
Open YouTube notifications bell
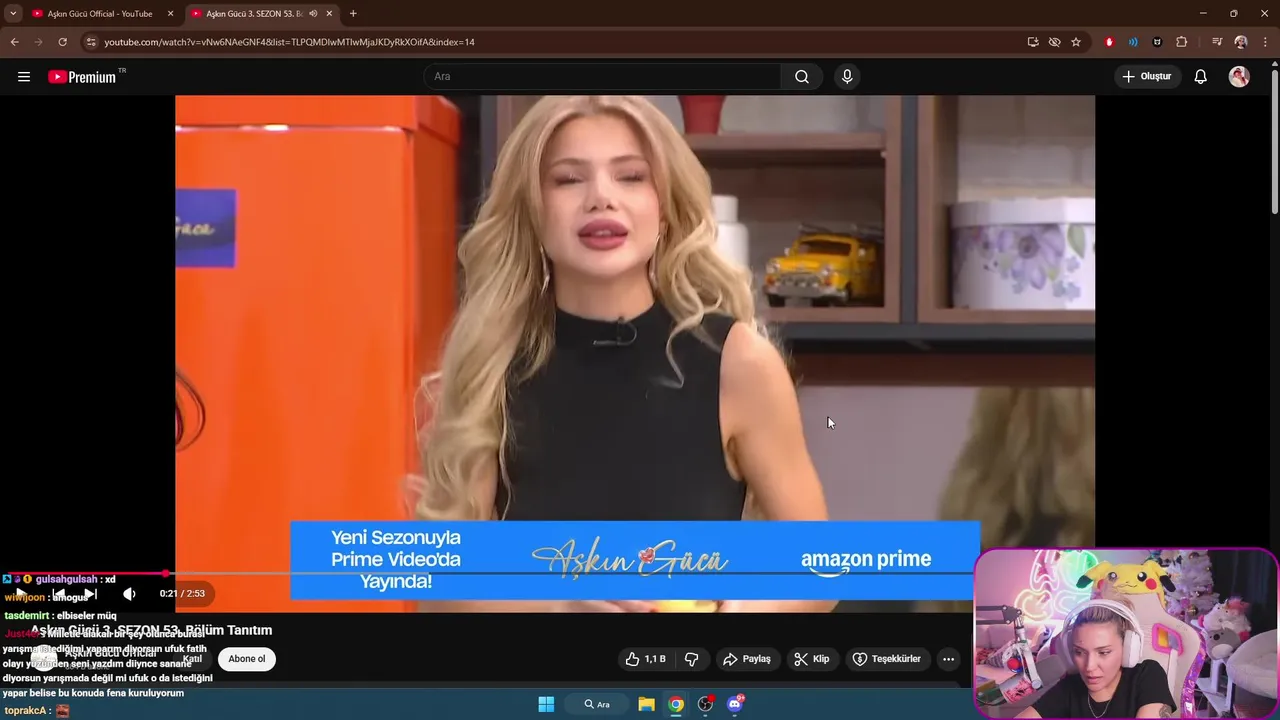coord(1201,77)
